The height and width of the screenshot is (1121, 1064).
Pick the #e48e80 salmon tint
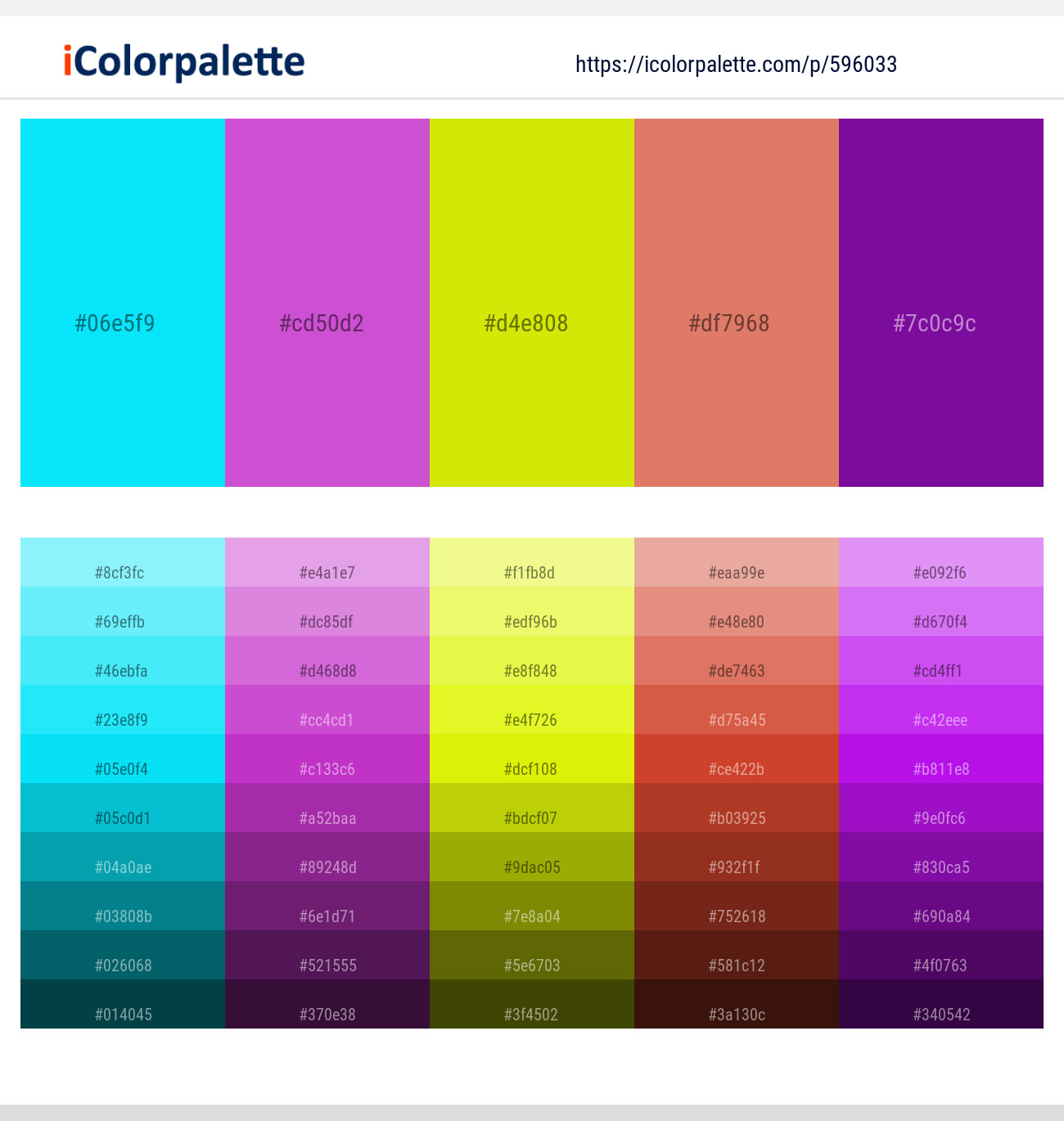point(737,611)
